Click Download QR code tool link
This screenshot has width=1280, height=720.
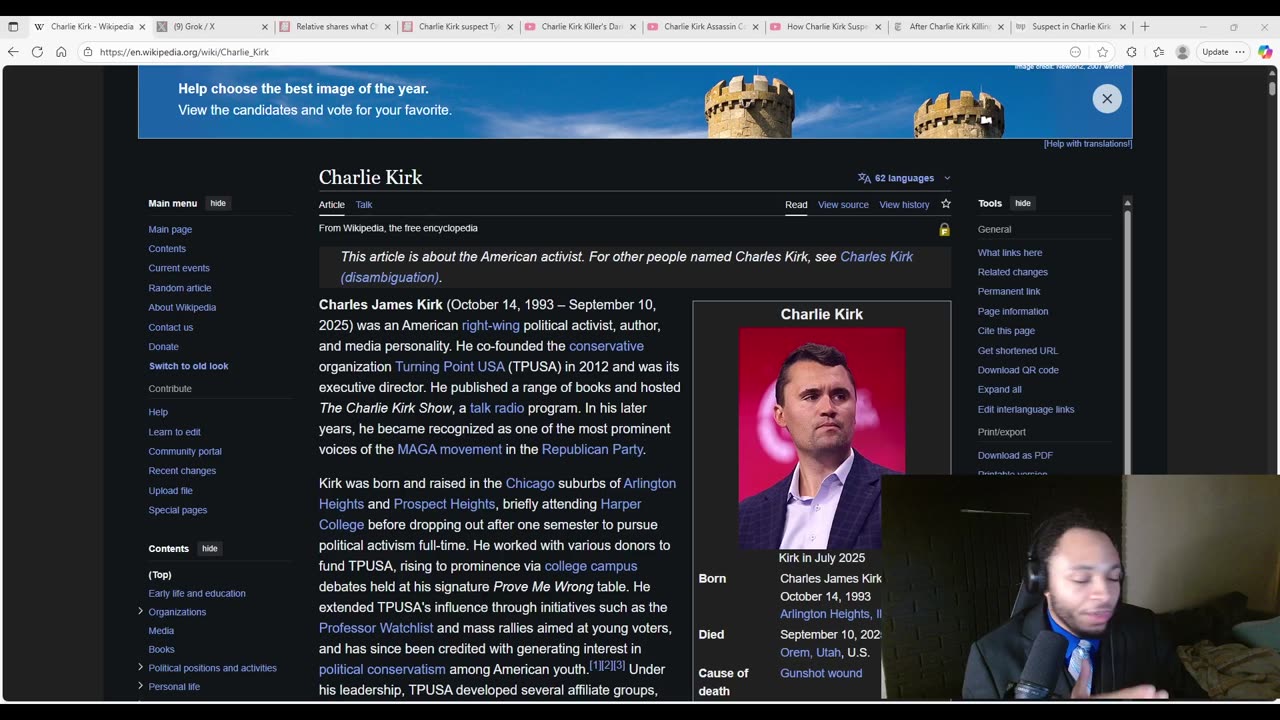(x=1018, y=370)
